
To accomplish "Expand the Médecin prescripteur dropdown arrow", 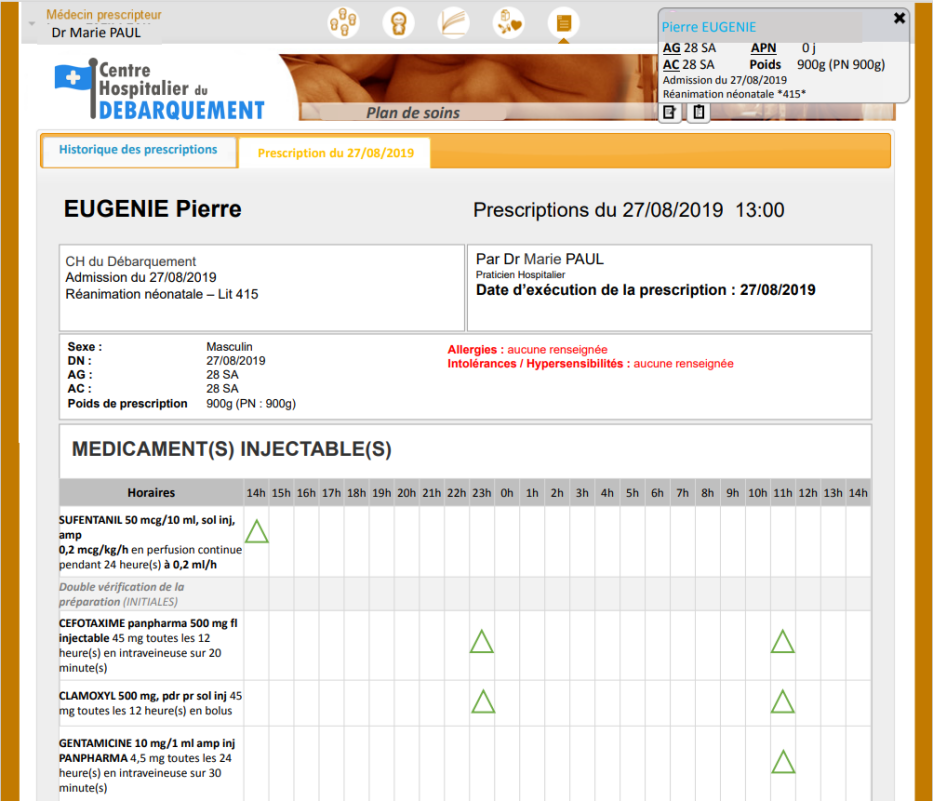I will pos(31,23).
